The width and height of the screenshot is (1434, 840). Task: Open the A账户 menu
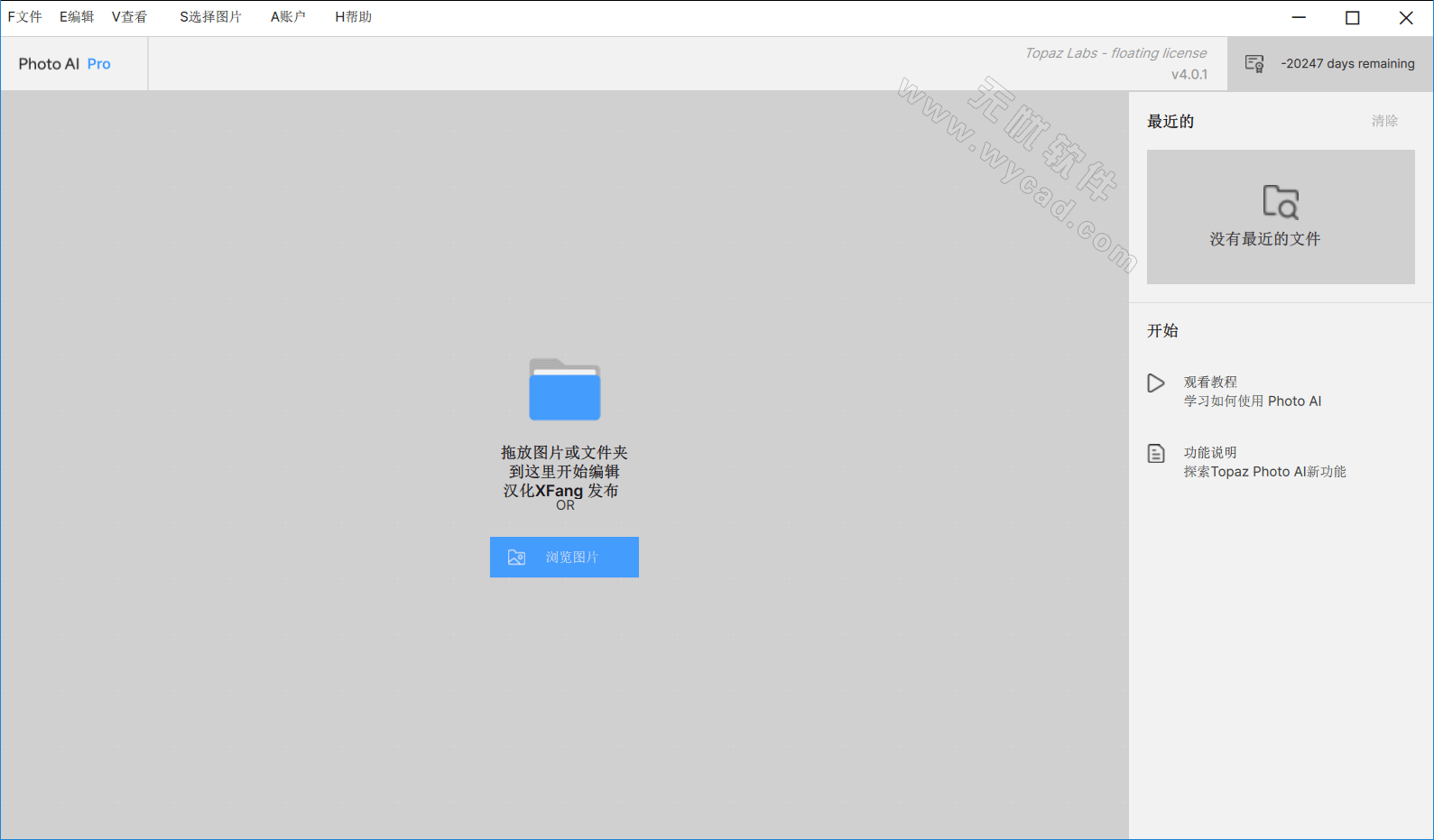288,17
